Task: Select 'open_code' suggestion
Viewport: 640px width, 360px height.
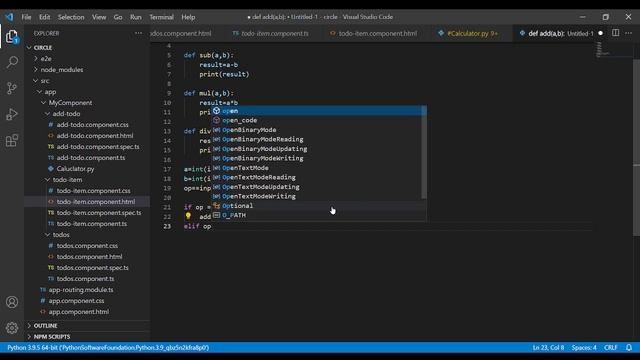Action: (x=319, y=120)
